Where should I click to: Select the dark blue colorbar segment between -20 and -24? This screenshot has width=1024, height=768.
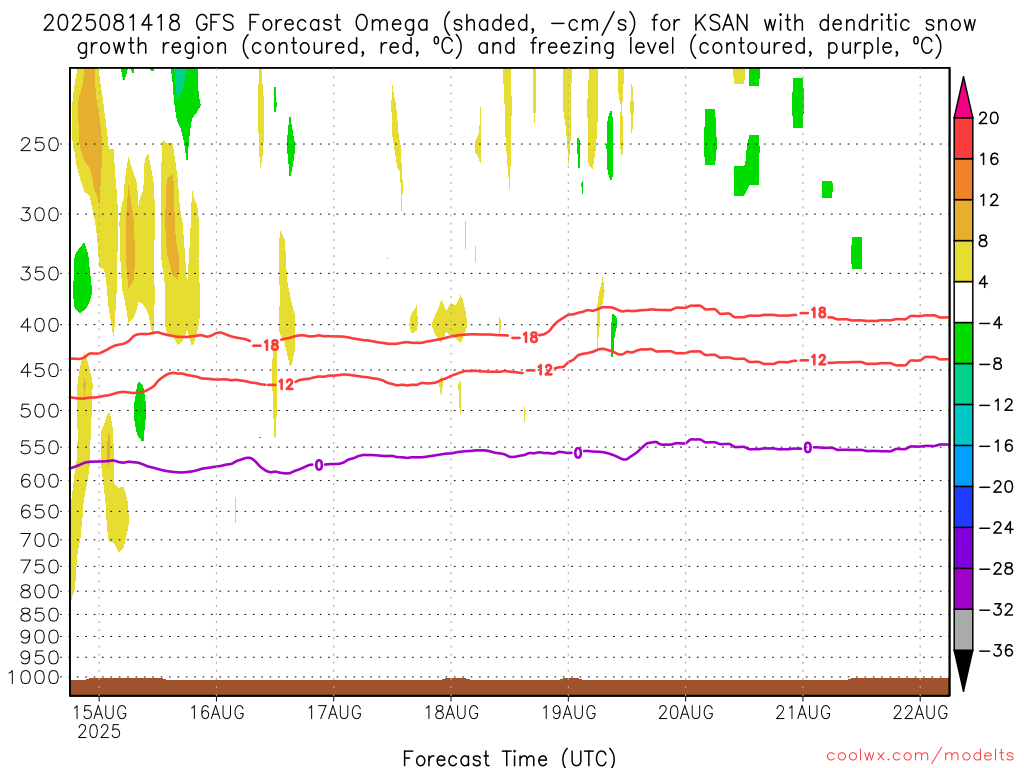click(963, 507)
